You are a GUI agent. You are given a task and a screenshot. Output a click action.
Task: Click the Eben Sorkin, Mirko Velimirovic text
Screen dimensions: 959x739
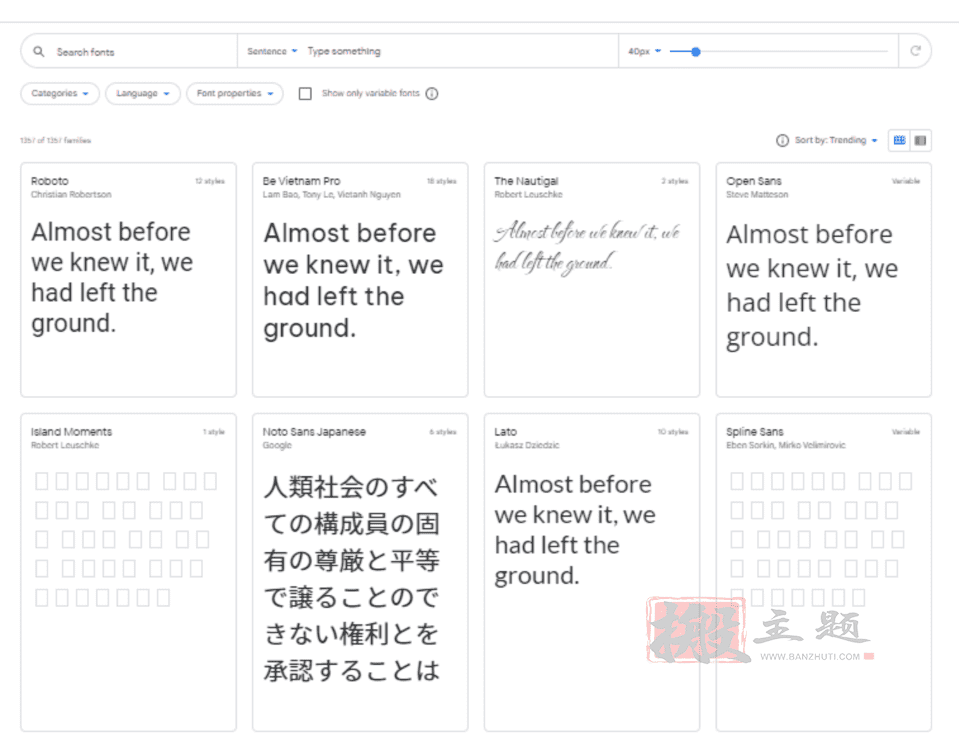pos(786,445)
